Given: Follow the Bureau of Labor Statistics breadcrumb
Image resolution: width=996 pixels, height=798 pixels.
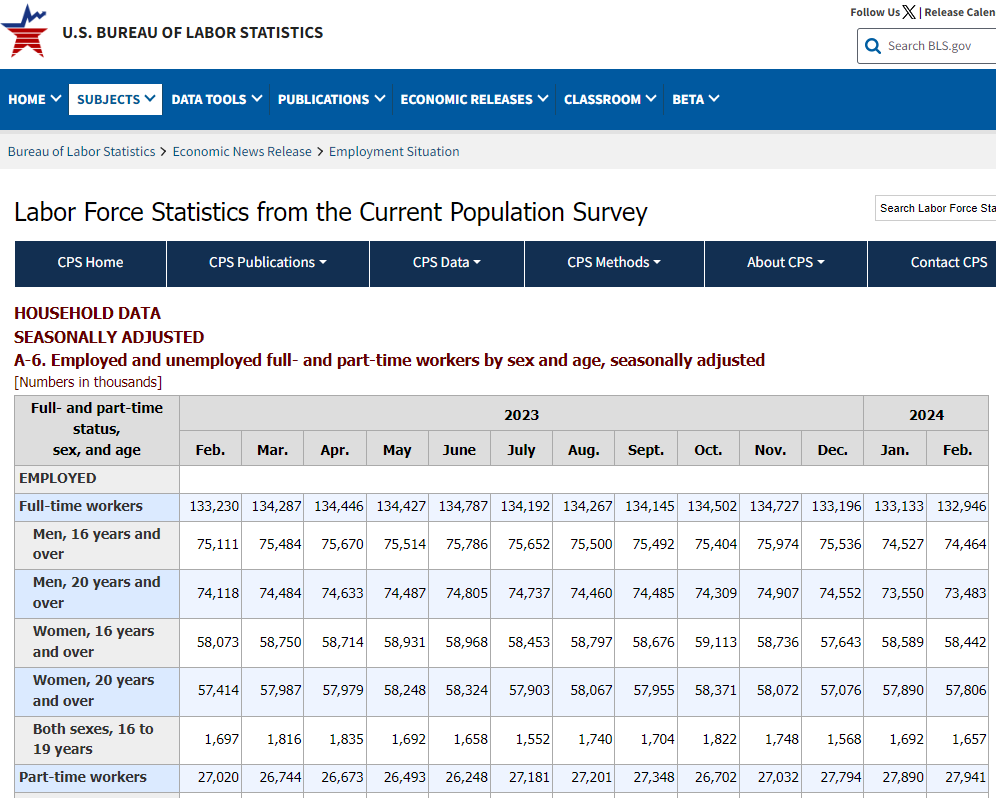Looking at the screenshot, I should (x=82, y=152).
